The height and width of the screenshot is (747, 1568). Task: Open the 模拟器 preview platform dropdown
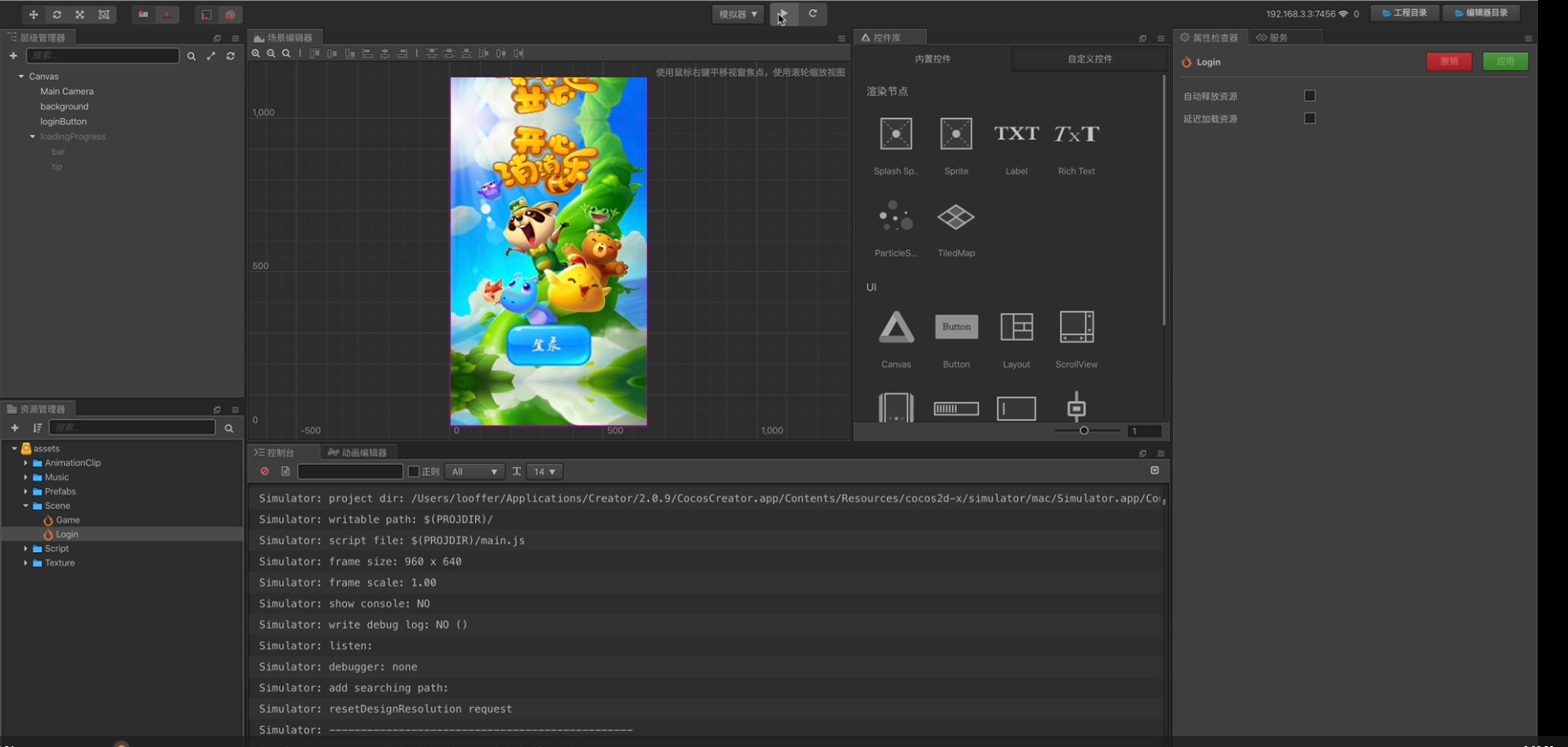pos(737,14)
